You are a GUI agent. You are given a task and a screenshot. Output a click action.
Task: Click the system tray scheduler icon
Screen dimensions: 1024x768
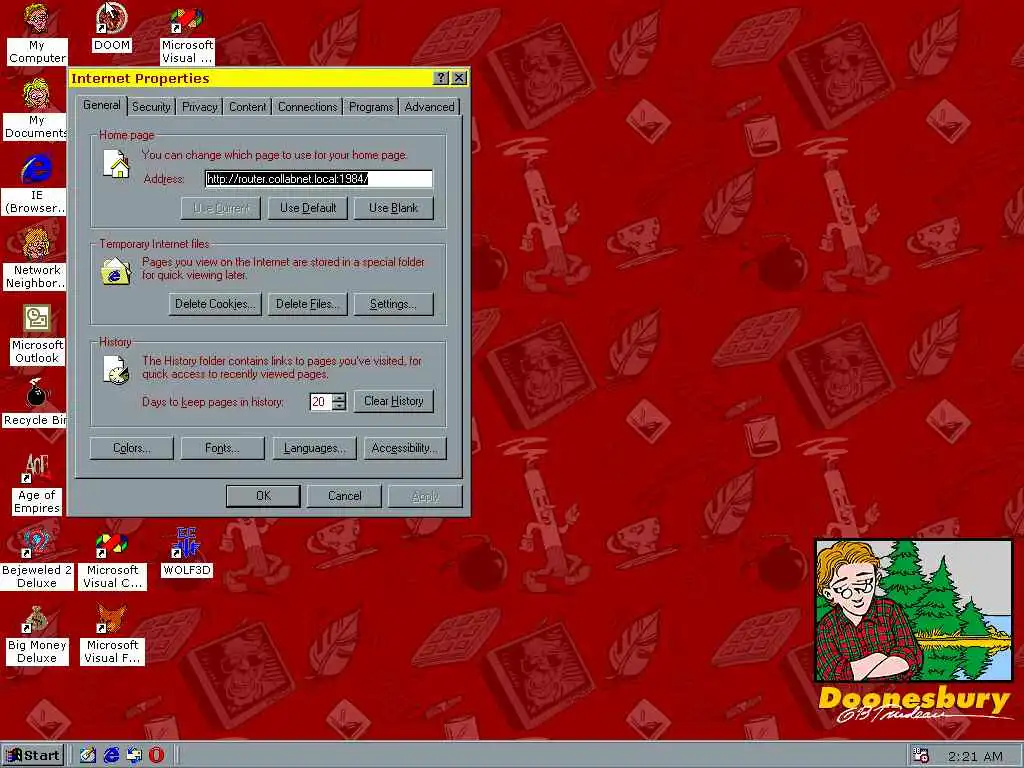[921, 756]
